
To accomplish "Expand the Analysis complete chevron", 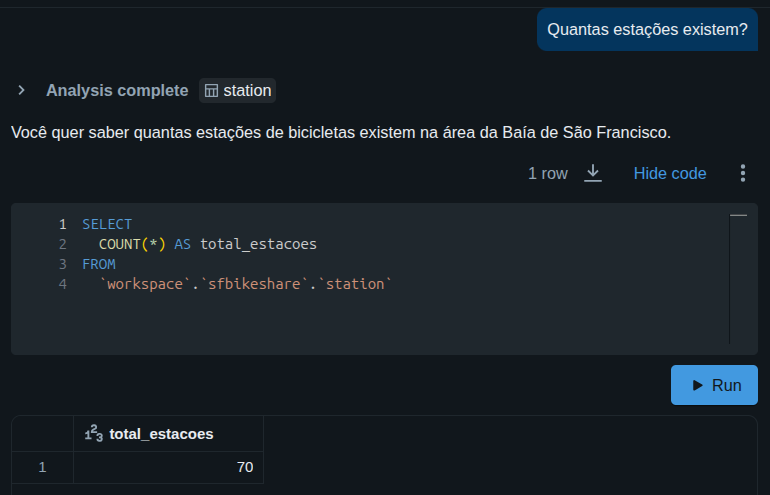I will click(21, 90).
